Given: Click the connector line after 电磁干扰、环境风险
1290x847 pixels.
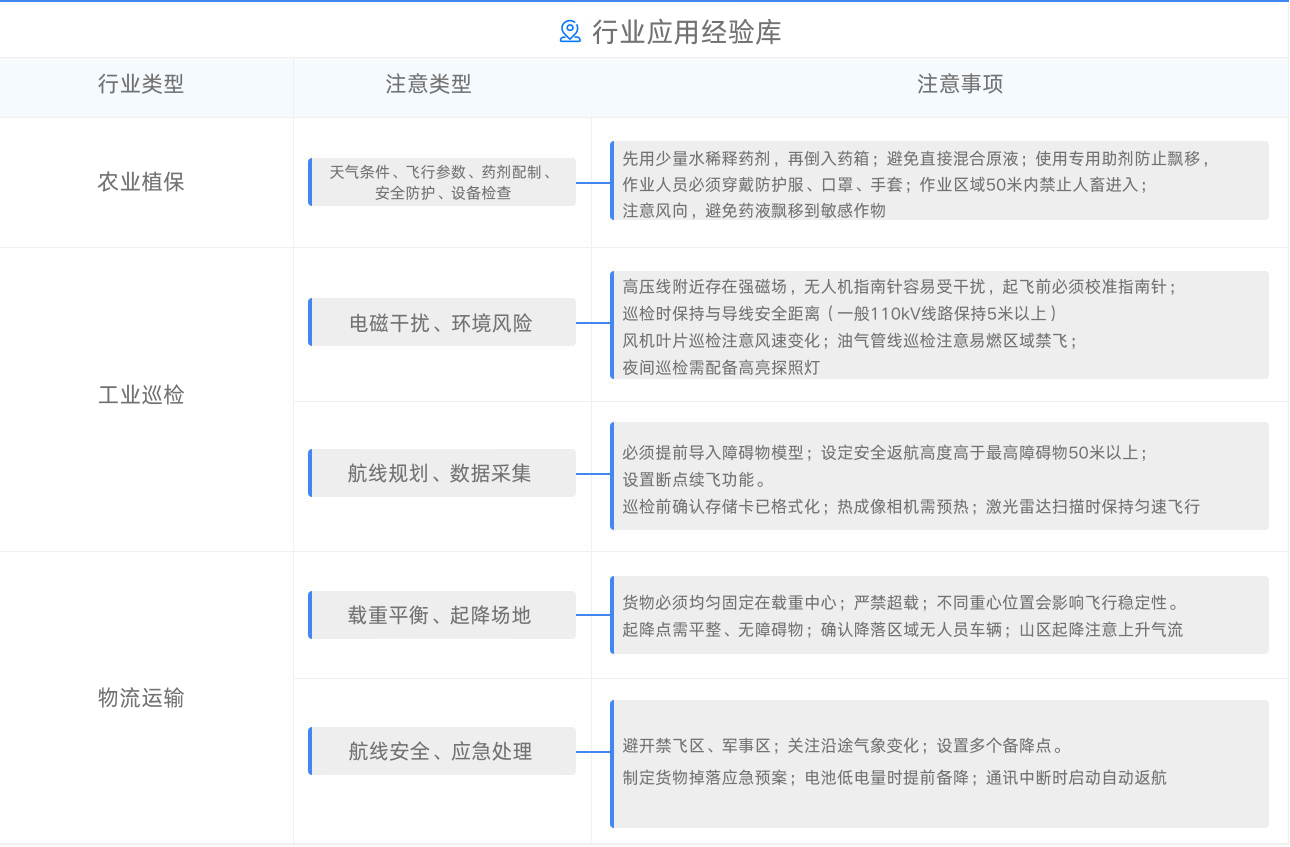Looking at the screenshot, I should tap(593, 323).
